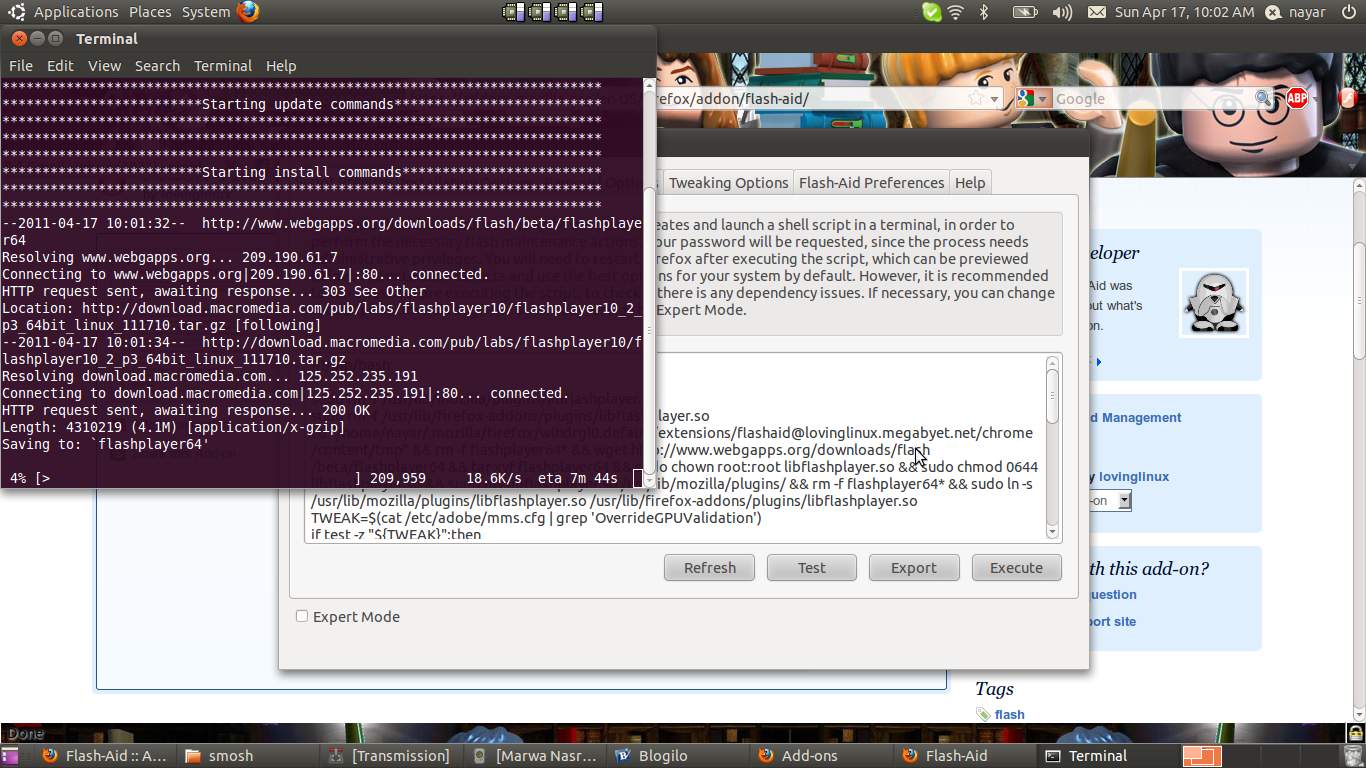The image size is (1366, 768).
Task: Switch to Flash-Aid Preferences tab
Action: (871, 182)
